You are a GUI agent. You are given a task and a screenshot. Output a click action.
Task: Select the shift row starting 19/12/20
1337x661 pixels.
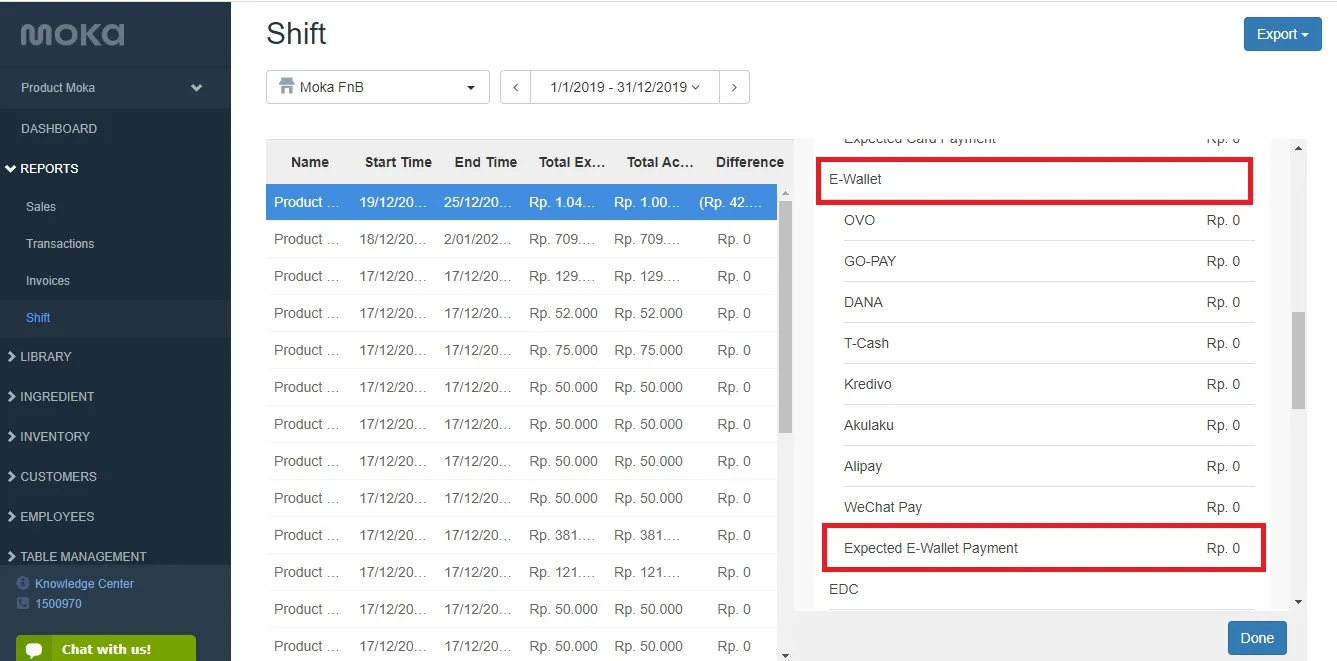coord(521,202)
